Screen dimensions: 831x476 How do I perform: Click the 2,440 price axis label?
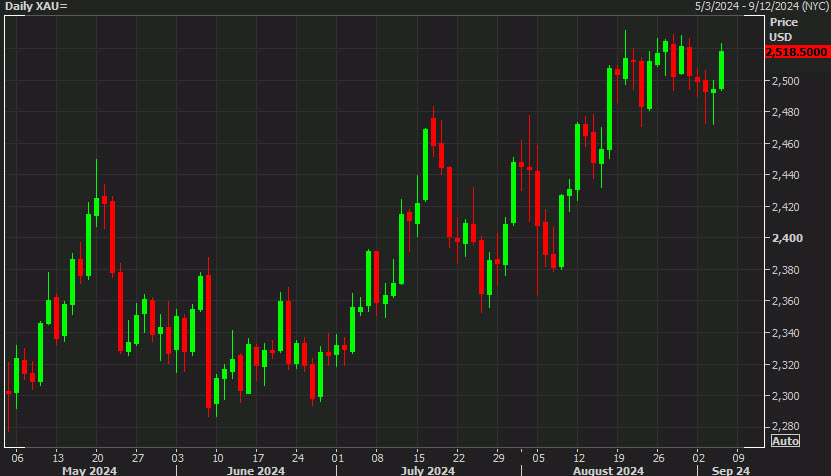[x=786, y=175]
